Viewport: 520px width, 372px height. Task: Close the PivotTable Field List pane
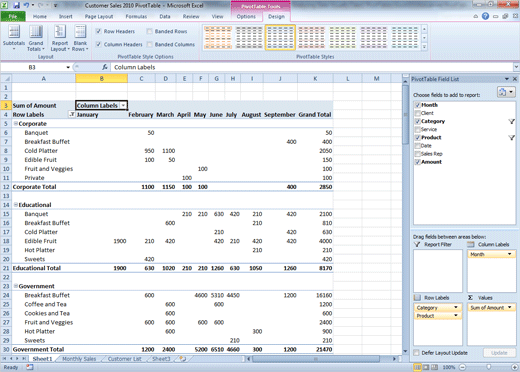(515, 79)
